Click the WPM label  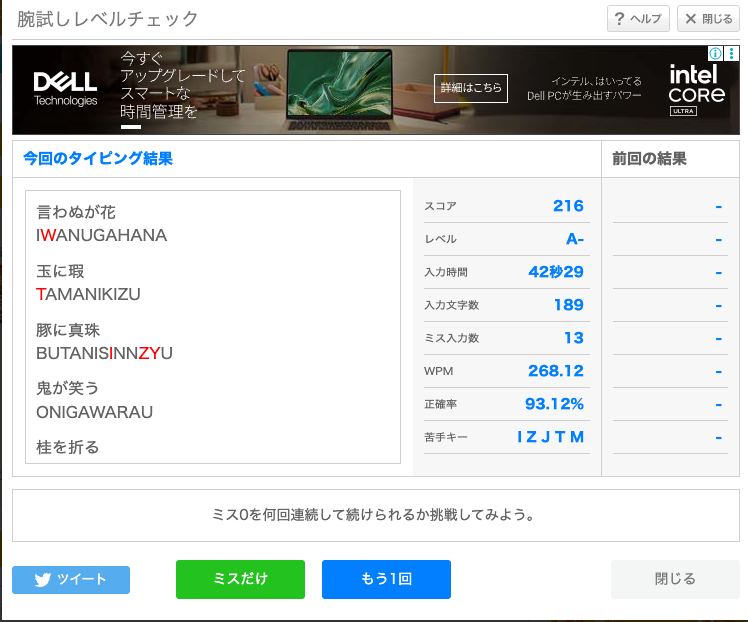[438, 371]
